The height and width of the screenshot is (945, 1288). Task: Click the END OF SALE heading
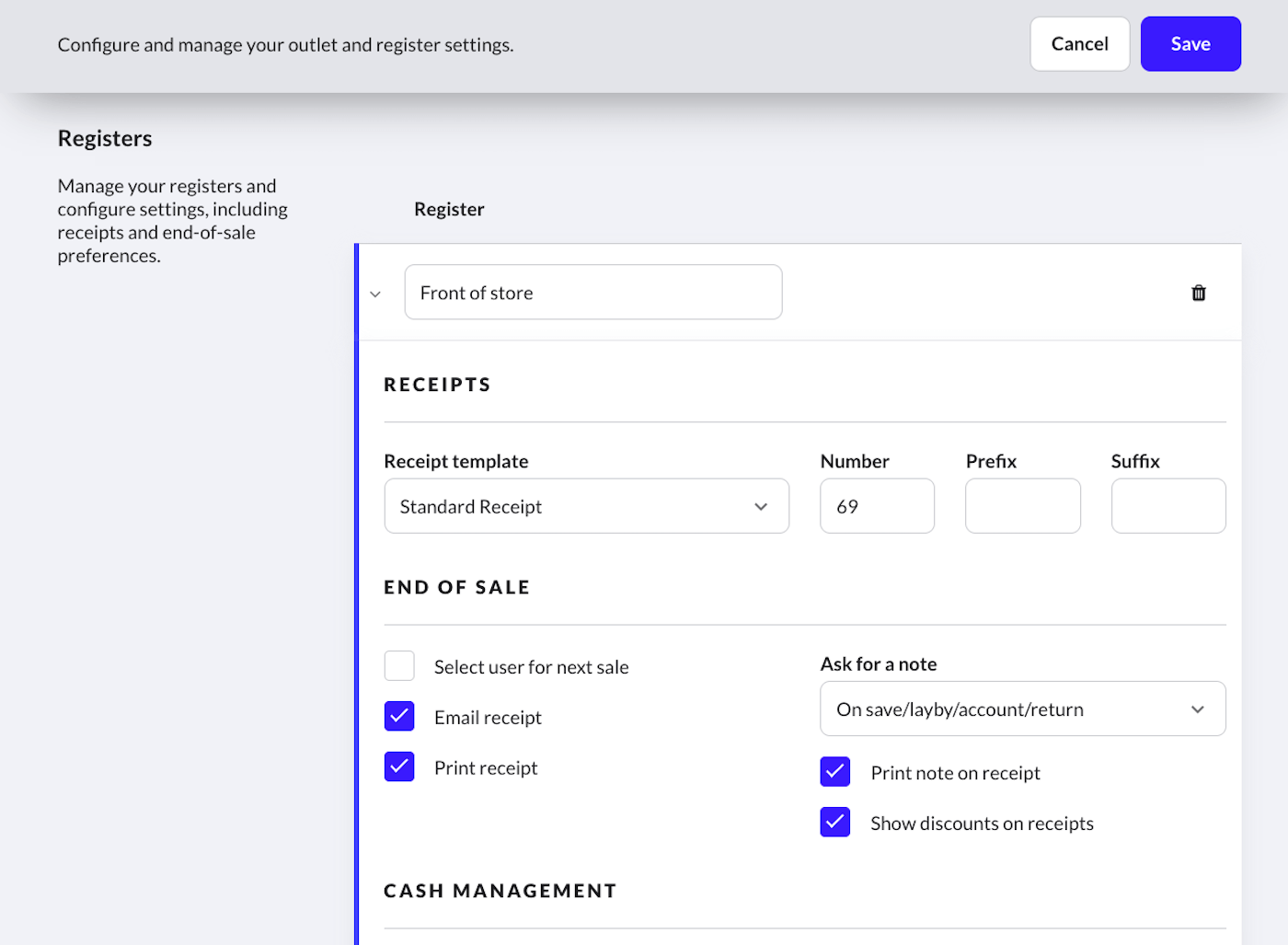pyautogui.click(x=456, y=587)
